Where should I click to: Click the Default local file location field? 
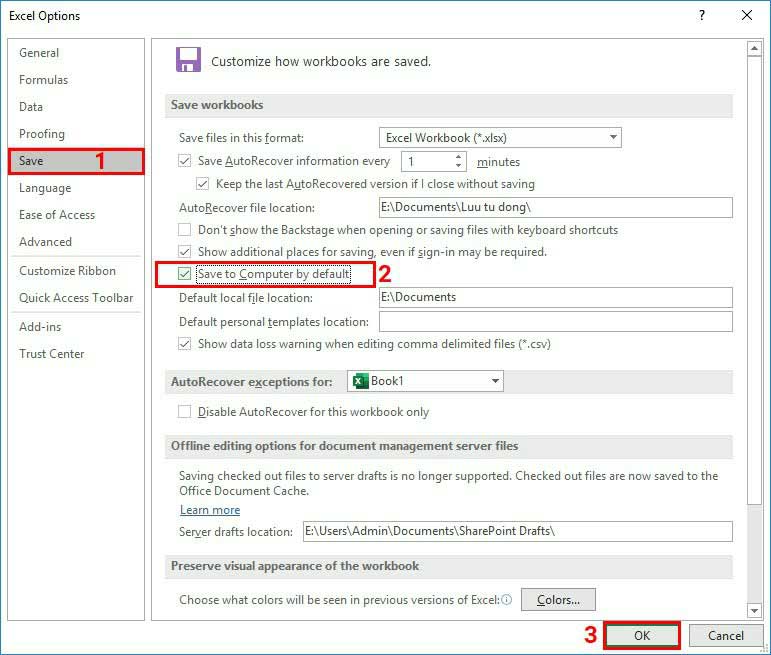coord(556,298)
